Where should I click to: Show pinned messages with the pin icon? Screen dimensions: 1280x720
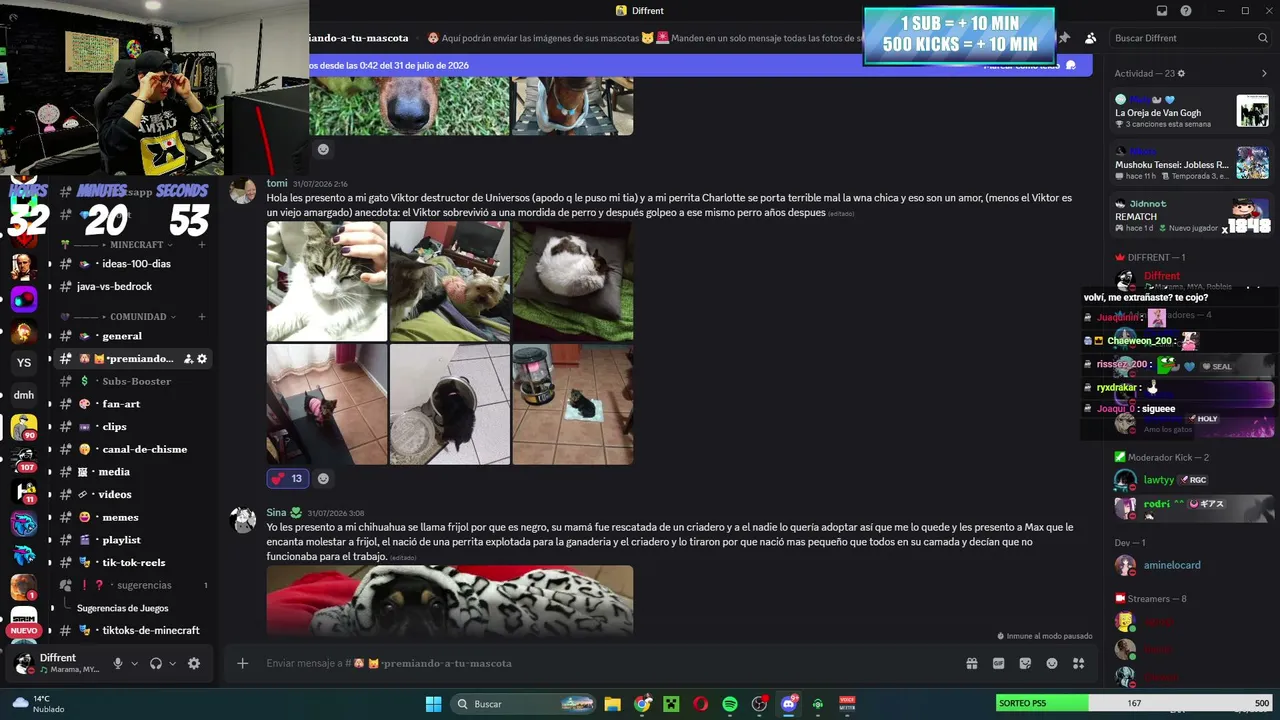1064,38
